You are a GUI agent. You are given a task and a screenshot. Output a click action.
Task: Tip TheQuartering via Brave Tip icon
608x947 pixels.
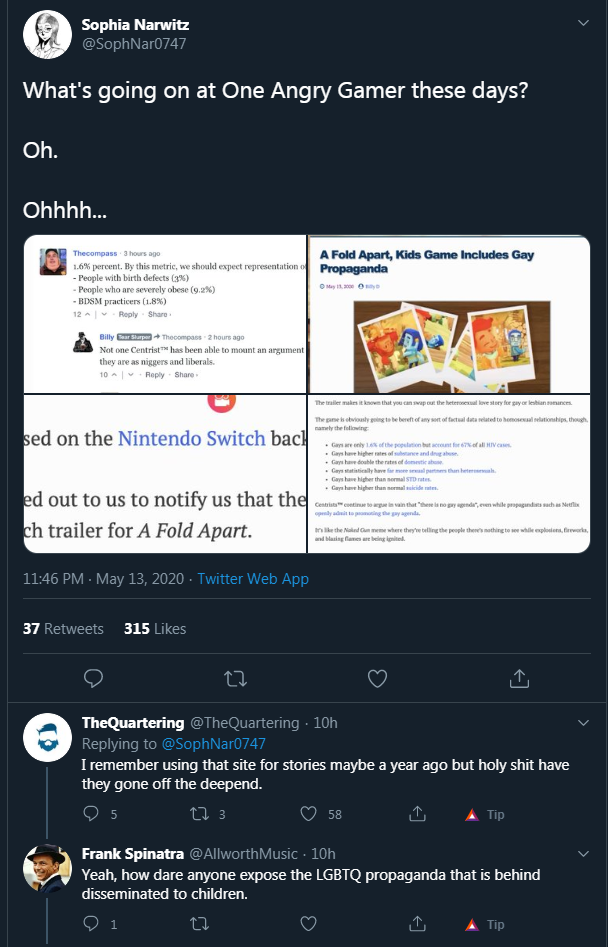[484, 815]
